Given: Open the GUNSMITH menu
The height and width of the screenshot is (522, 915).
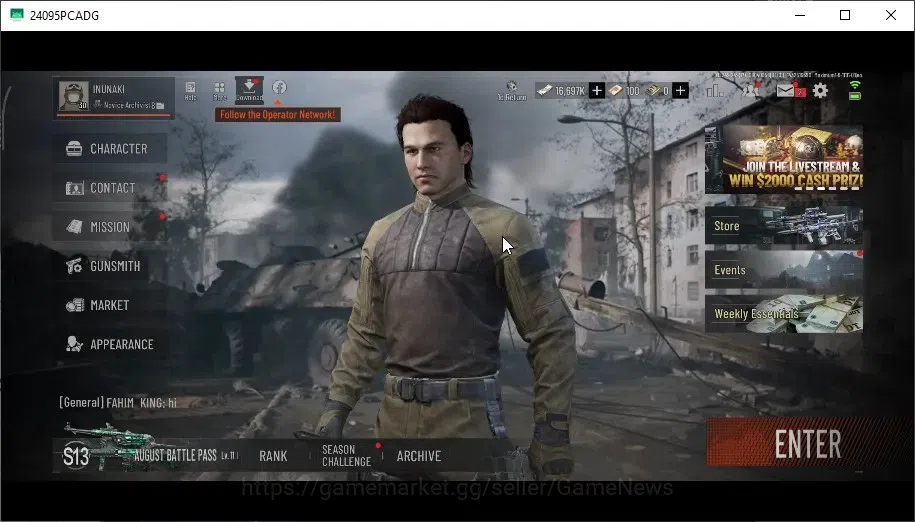Looking at the screenshot, I should coord(110,266).
